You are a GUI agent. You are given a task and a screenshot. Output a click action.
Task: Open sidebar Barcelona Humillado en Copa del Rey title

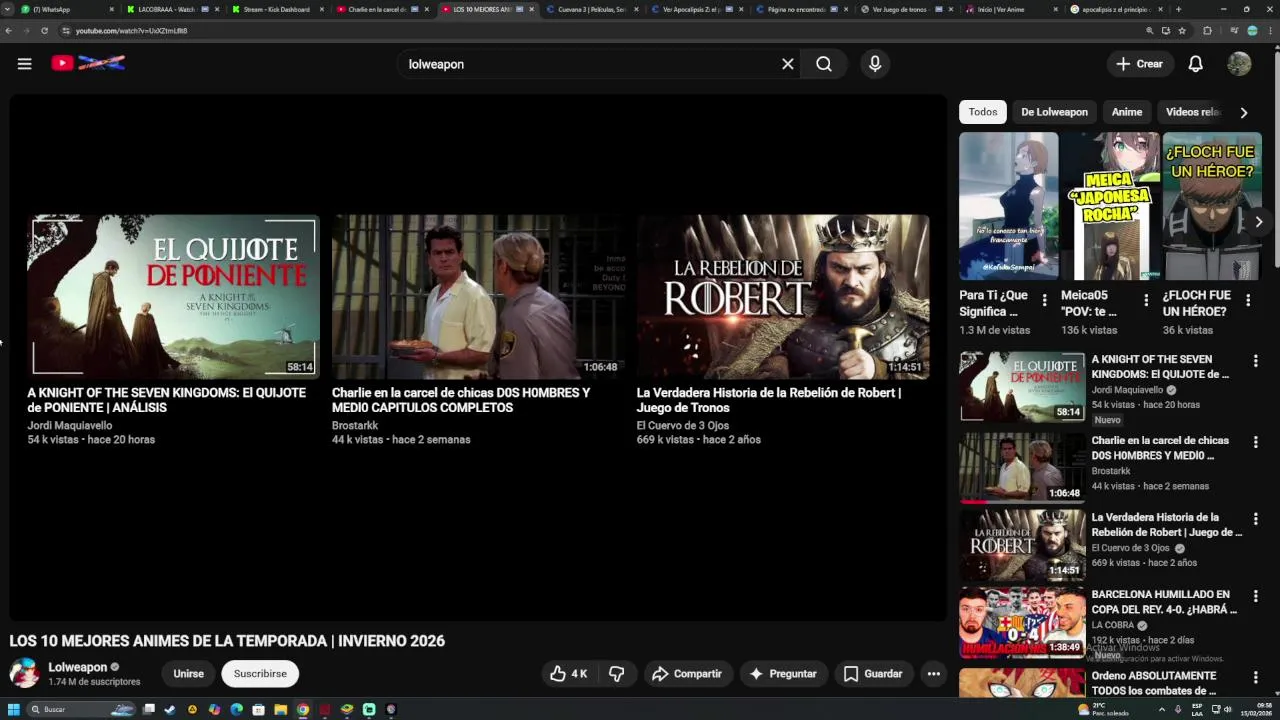click(x=1164, y=602)
